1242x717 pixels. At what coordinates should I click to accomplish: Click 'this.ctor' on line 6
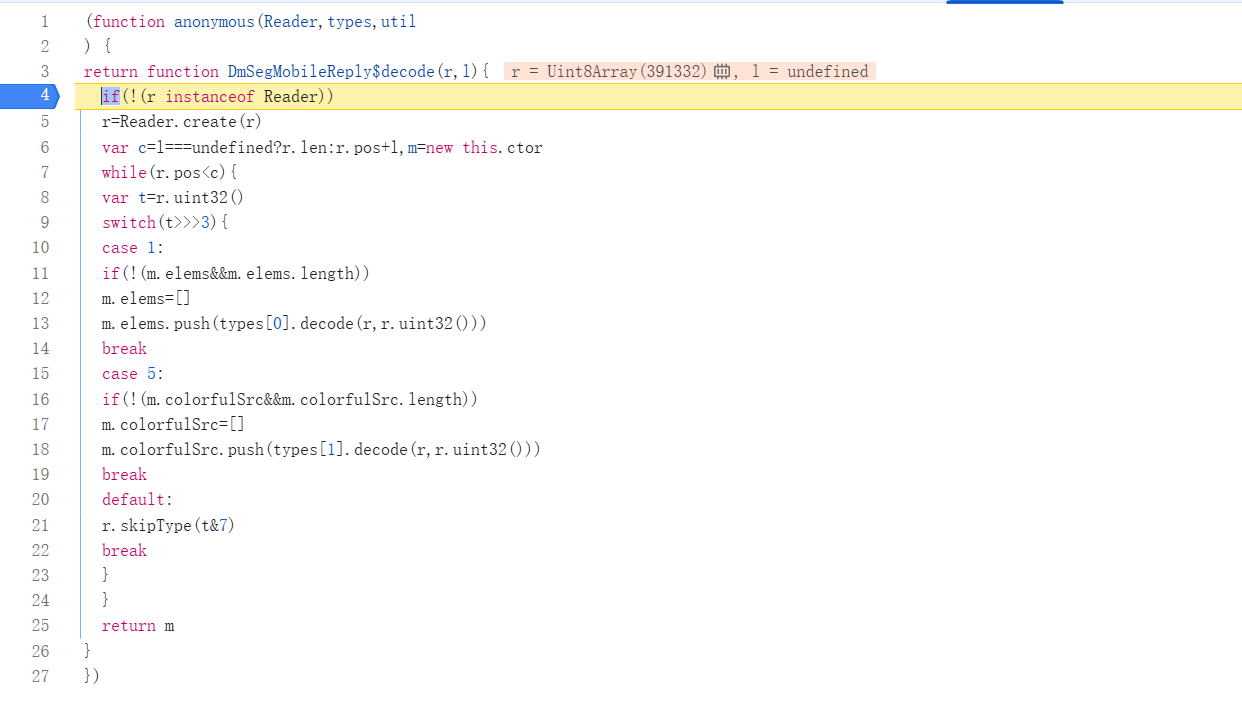(x=502, y=147)
